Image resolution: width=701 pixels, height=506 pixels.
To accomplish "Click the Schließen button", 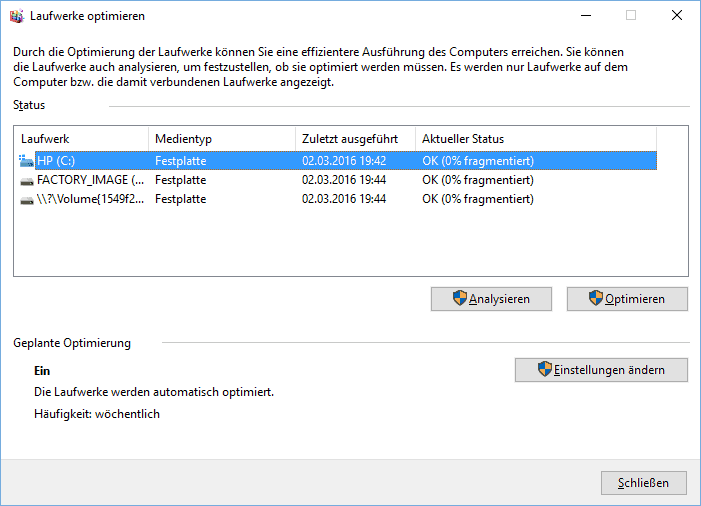I will pyautogui.click(x=643, y=483).
